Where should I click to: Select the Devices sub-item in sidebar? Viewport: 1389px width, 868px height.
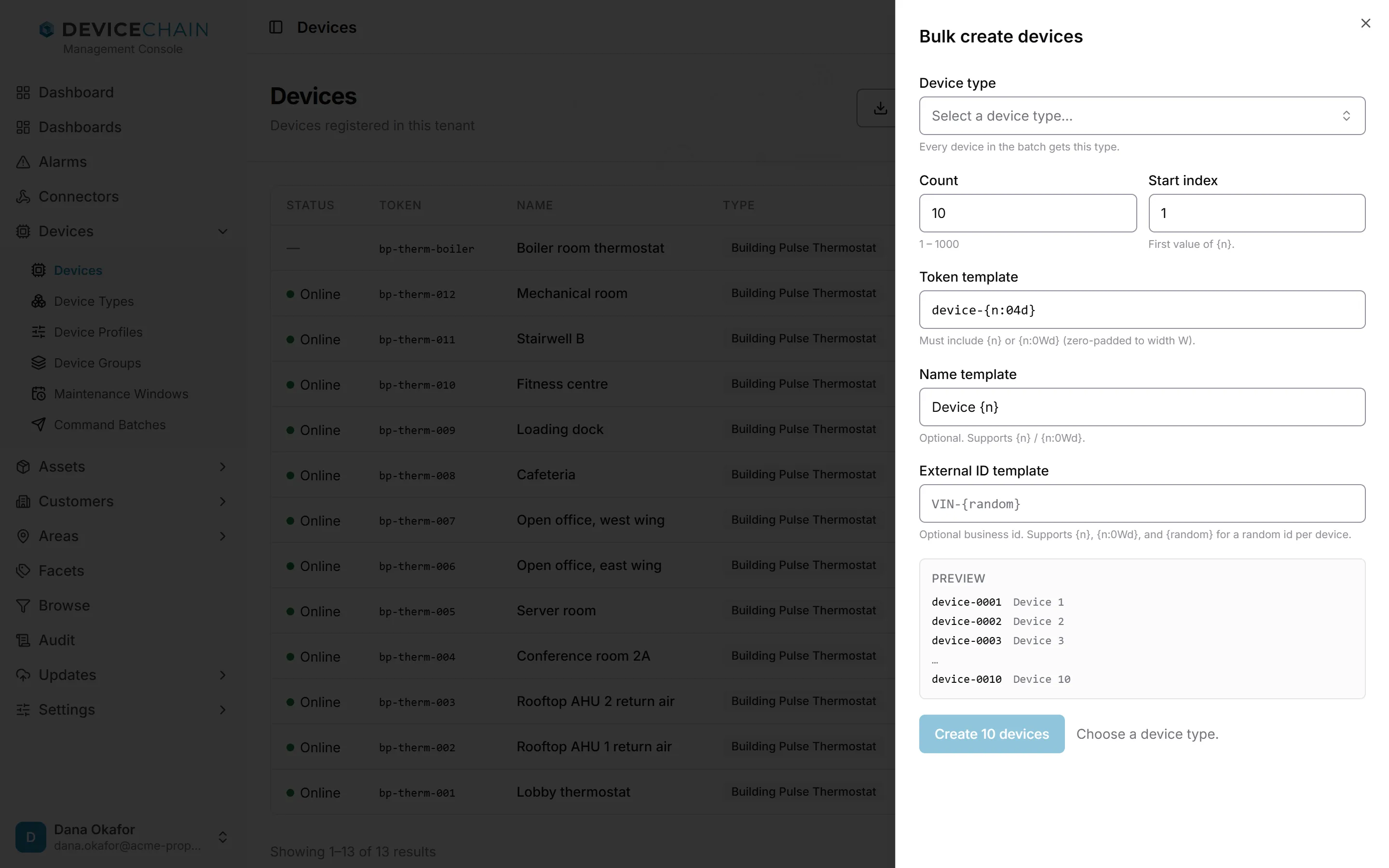point(78,271)
